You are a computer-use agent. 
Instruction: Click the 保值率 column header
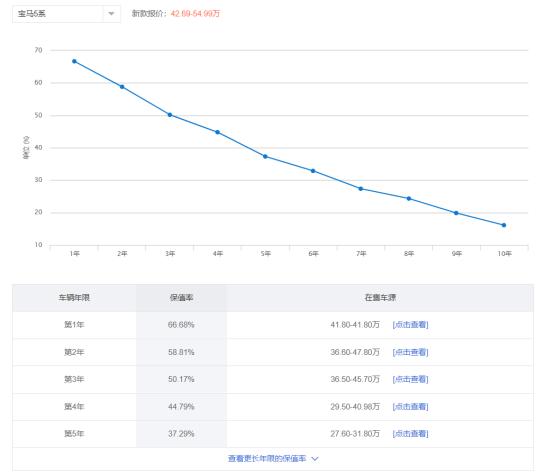click(181, 298)
